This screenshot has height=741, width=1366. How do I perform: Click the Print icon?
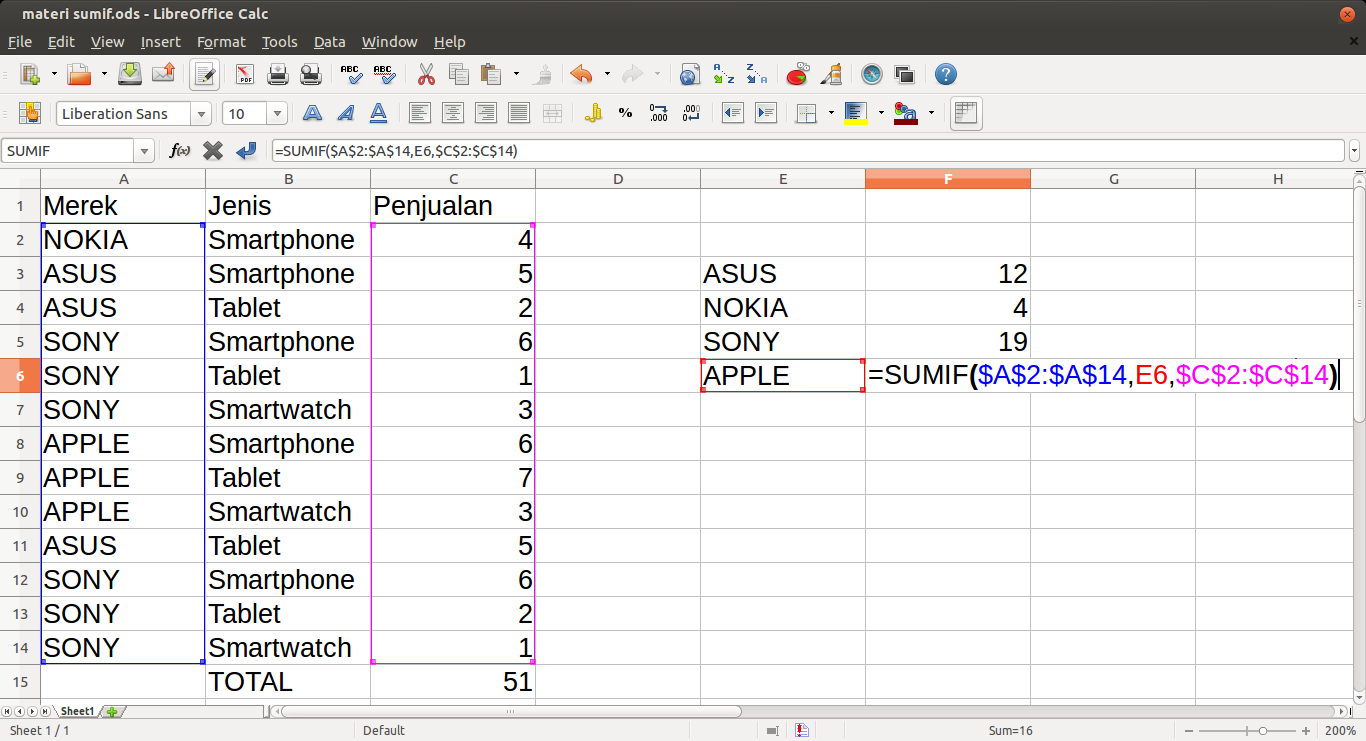277,74
